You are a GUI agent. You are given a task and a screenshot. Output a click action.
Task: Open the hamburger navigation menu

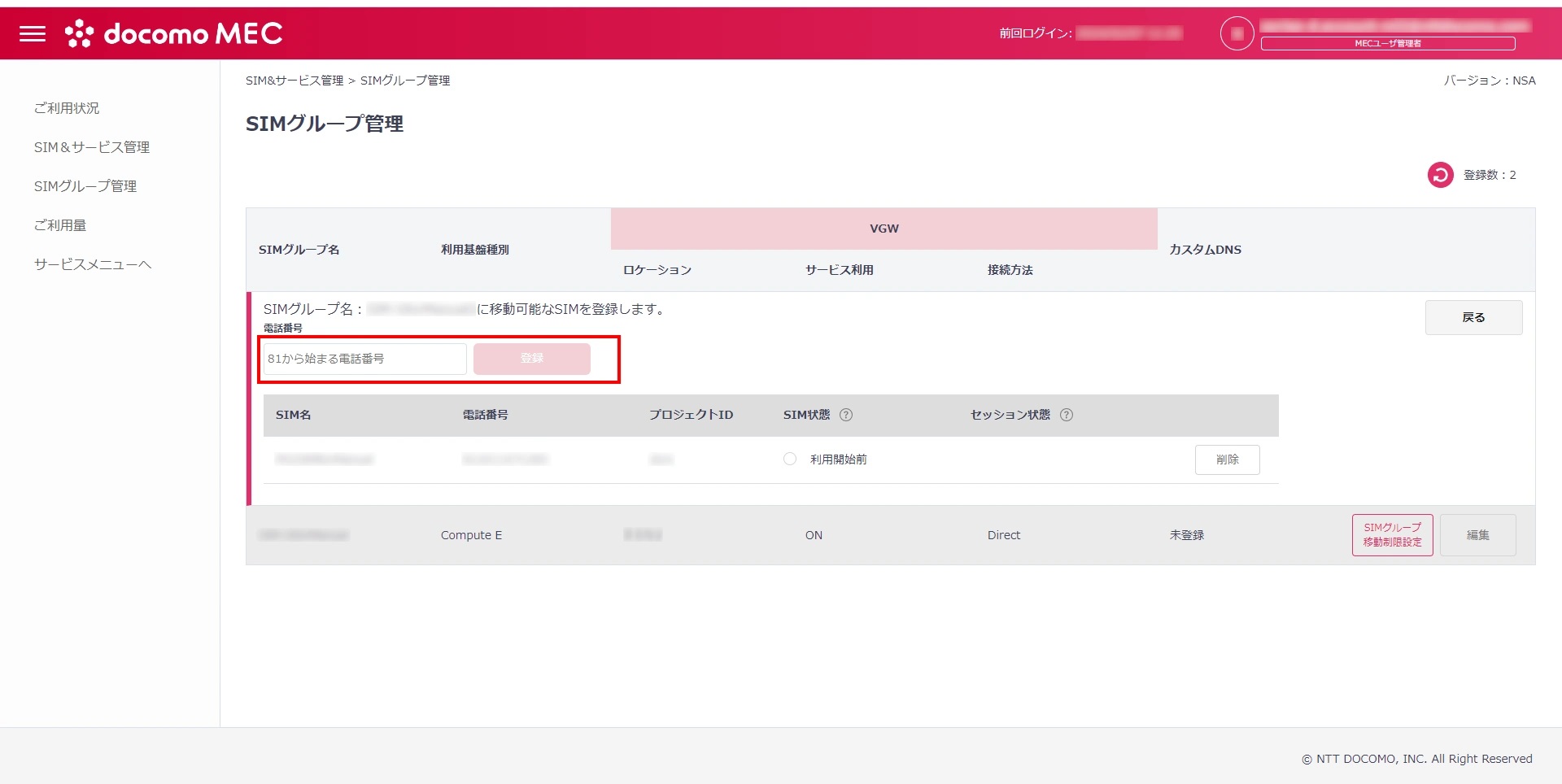coord(33,33)
